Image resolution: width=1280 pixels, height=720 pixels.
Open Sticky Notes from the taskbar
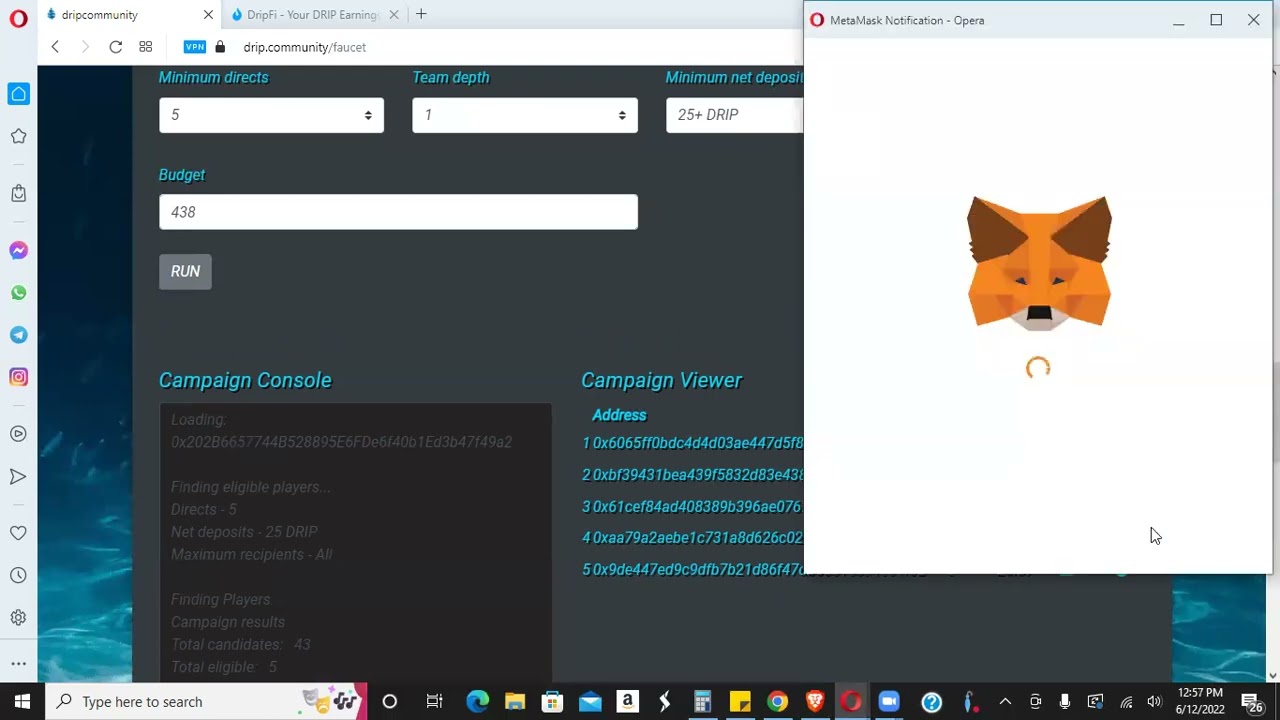click(x=740, y=701)
